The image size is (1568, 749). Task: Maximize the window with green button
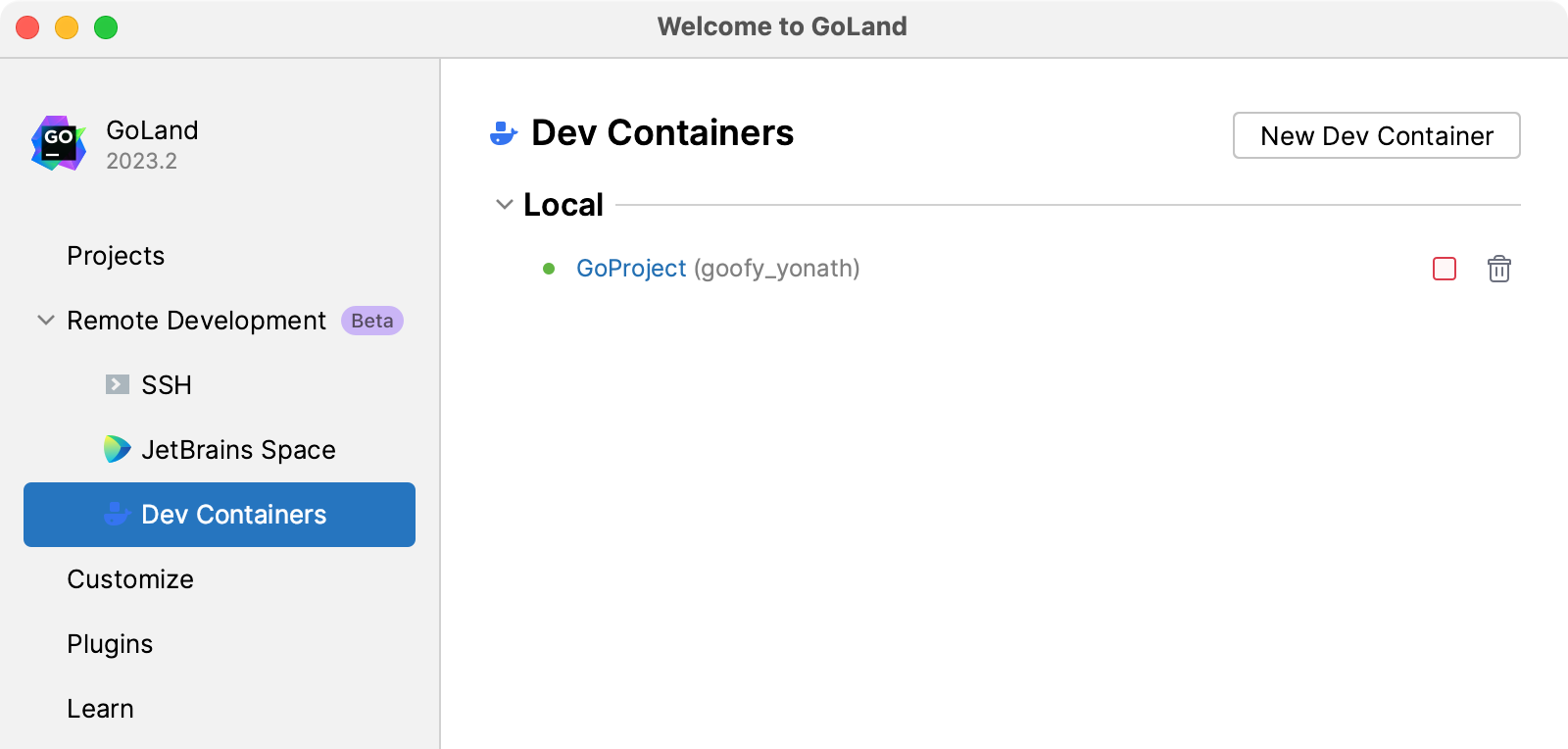point(106,27)
